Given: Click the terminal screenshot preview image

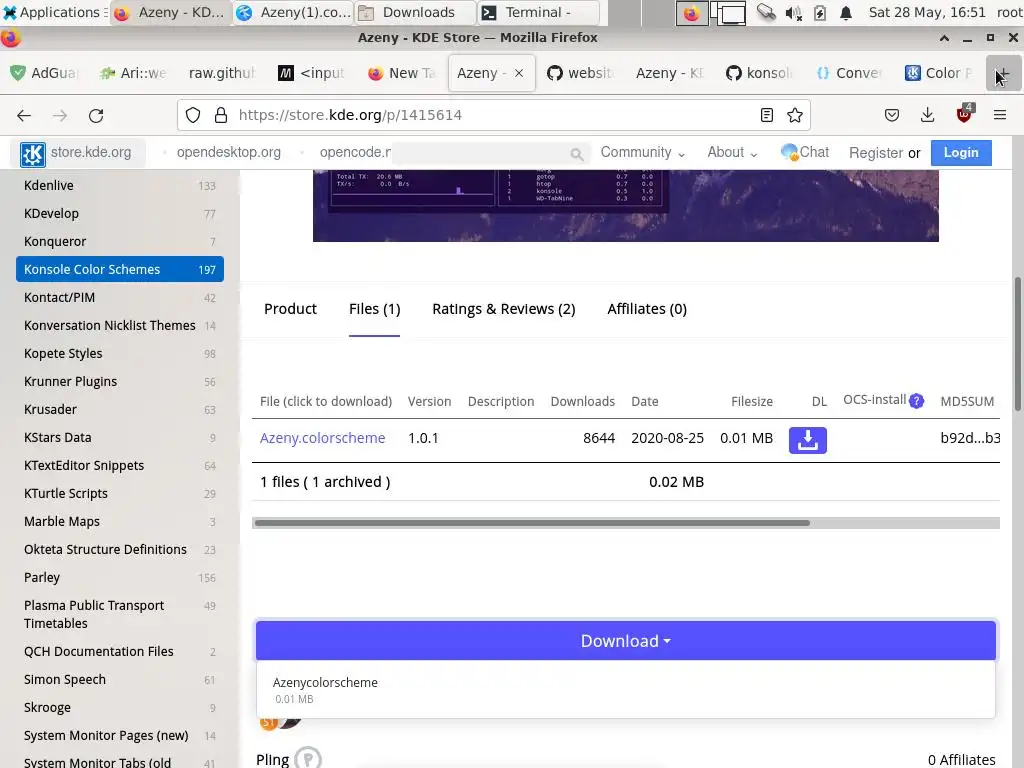Looking at the screenshot, I should pyautogui.click(x=626, y=206).
